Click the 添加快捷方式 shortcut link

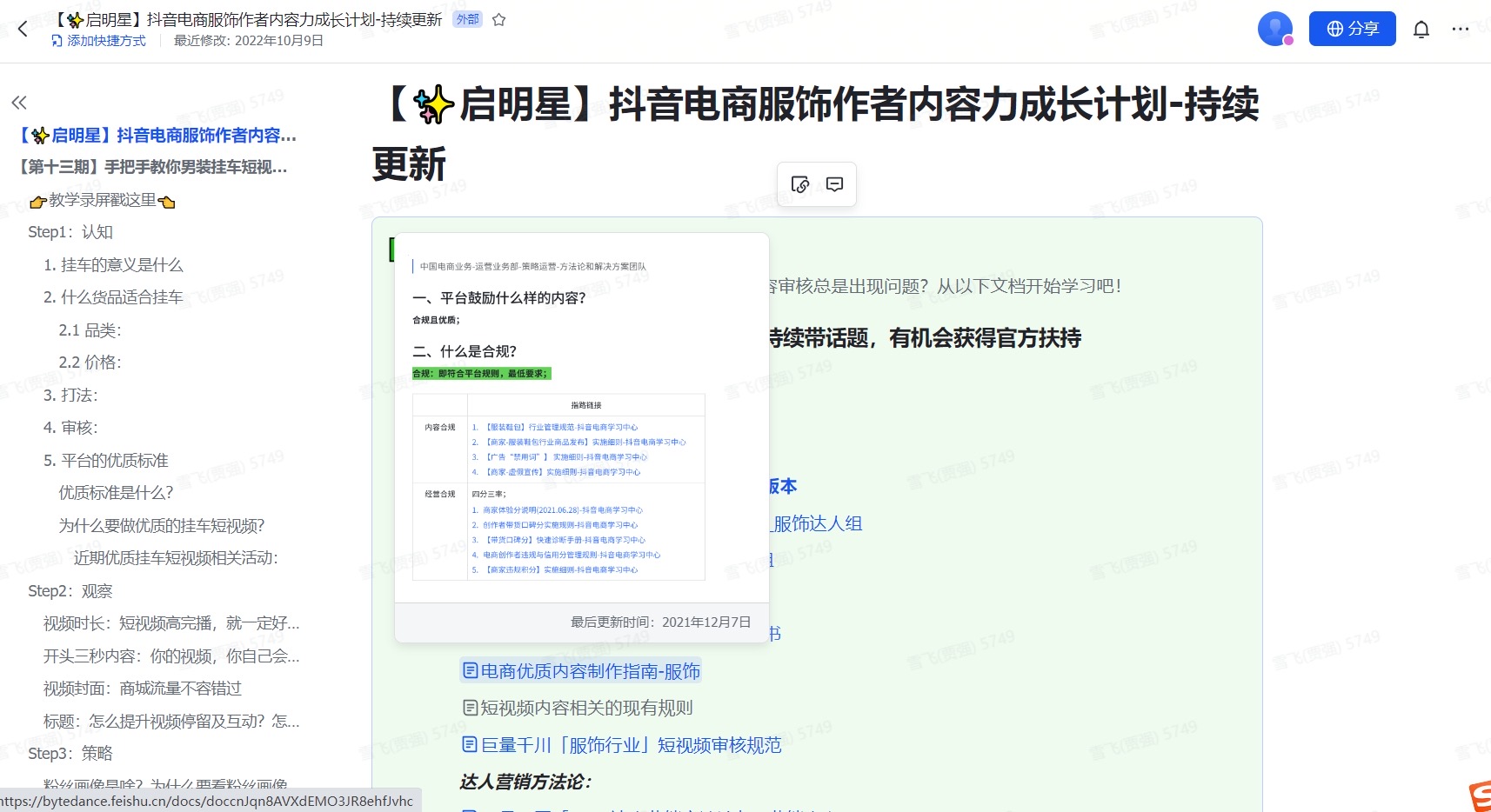point(98,41)
